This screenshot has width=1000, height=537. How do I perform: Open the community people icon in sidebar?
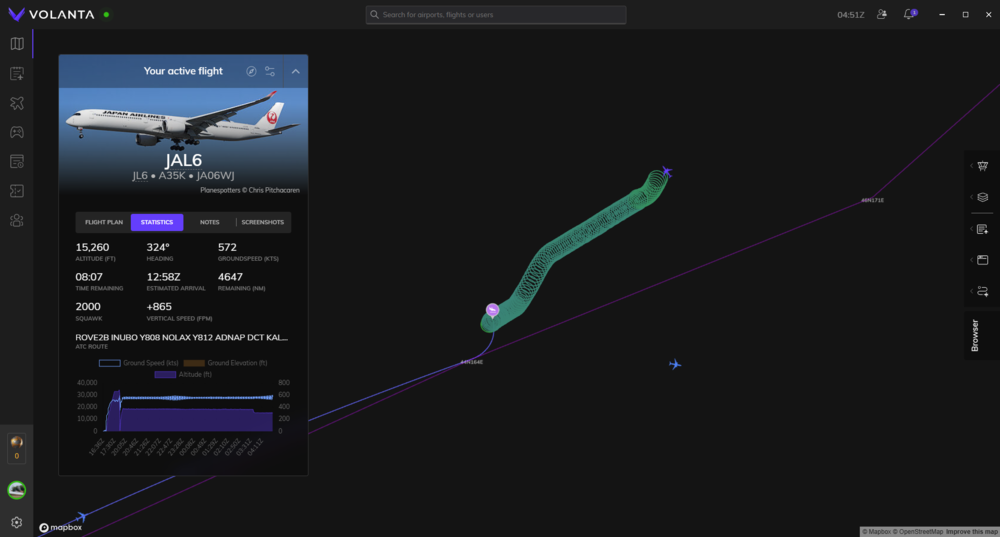(16, 220)
